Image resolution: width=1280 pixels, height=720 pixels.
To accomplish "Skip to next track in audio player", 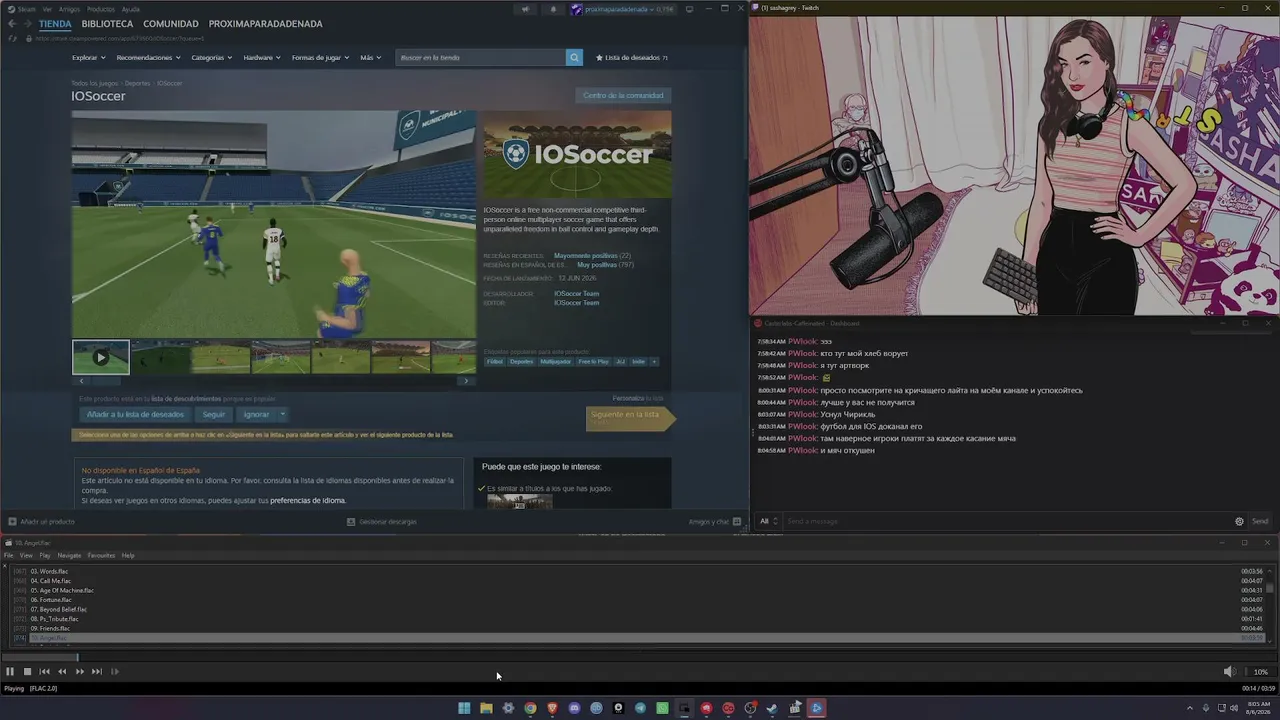I will coord(97,672).
